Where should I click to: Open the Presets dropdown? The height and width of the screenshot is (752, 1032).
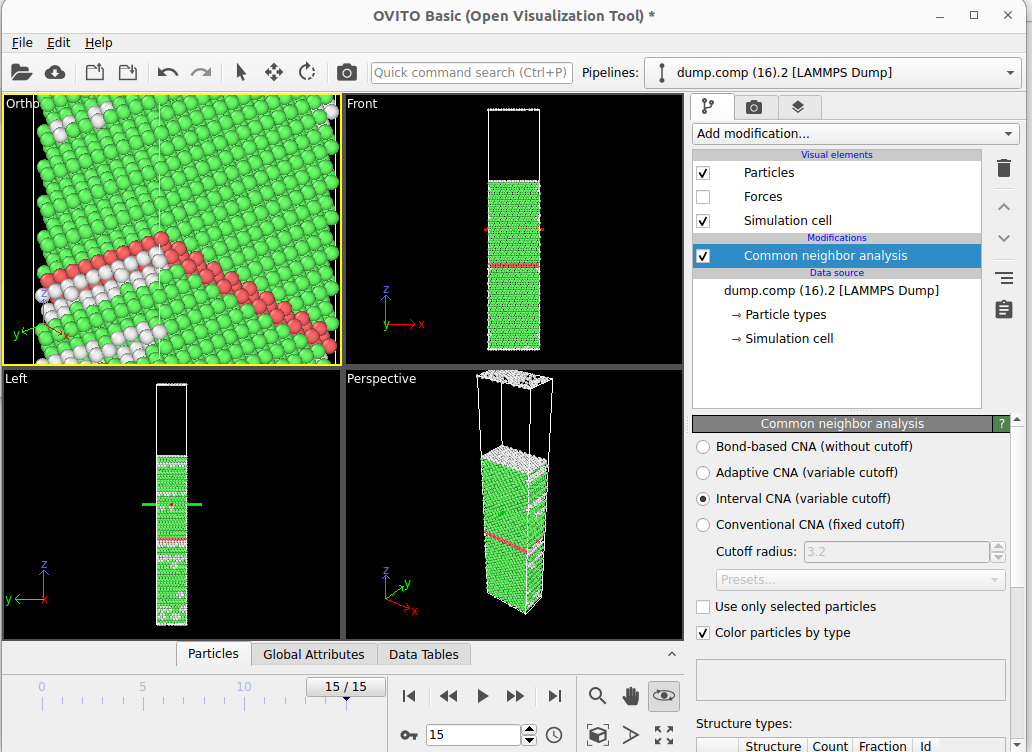(x=860, y=580)
